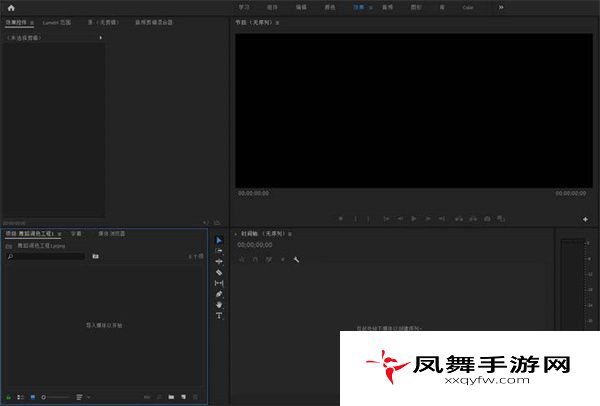600x406 pixels.
Task: Switch to the 颜色 workspace
Action: coord(330,7)
